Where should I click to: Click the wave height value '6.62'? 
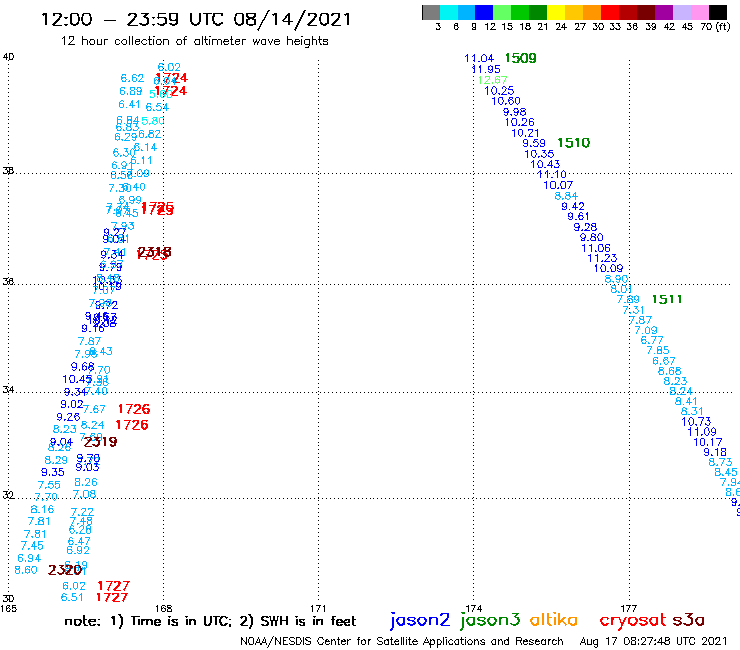(132, 78)
